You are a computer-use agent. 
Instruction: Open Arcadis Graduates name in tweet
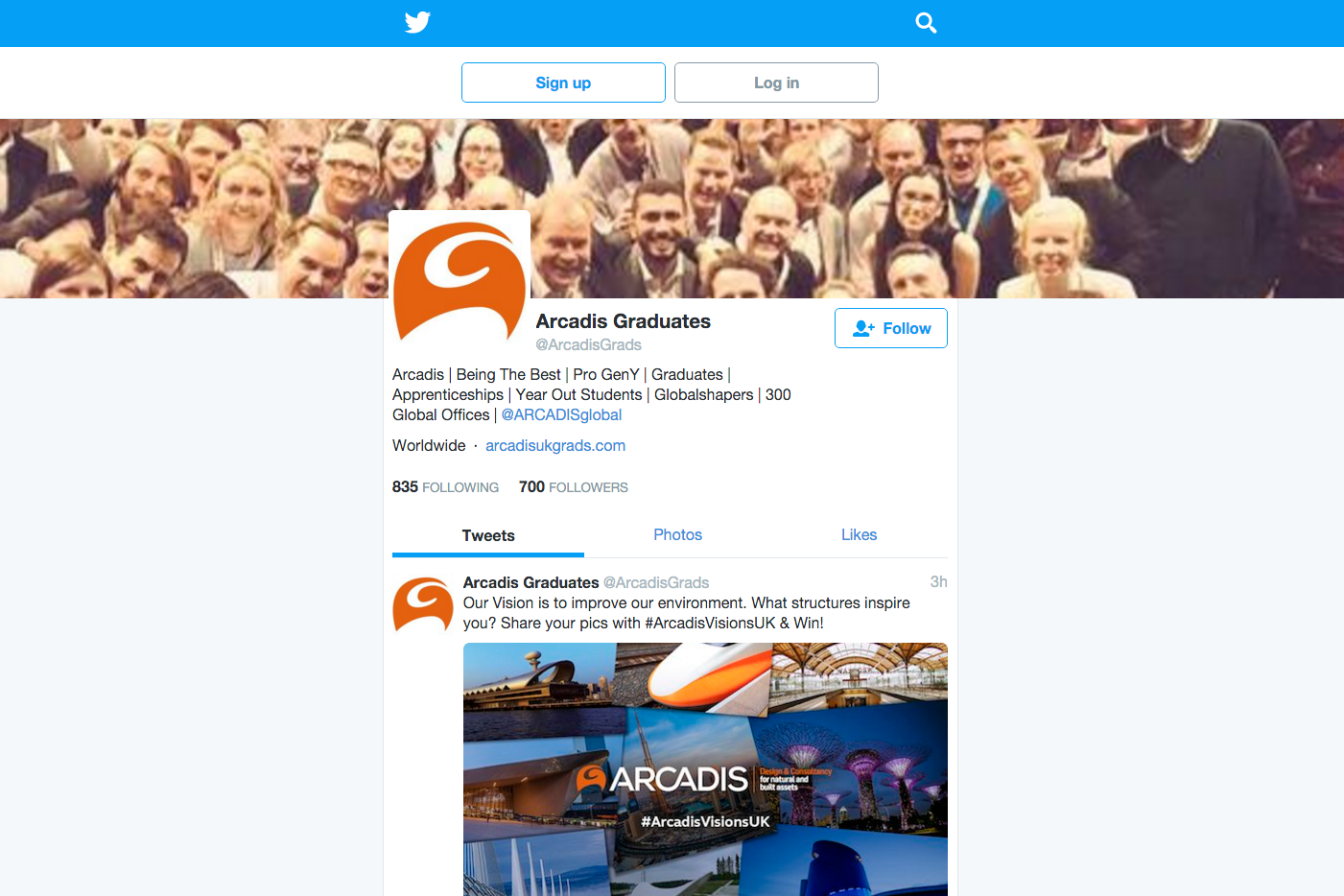click(531, 582)
